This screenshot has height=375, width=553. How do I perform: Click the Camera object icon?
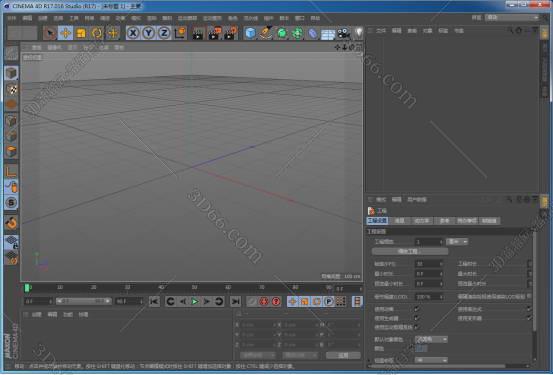[x=343, y=34]
